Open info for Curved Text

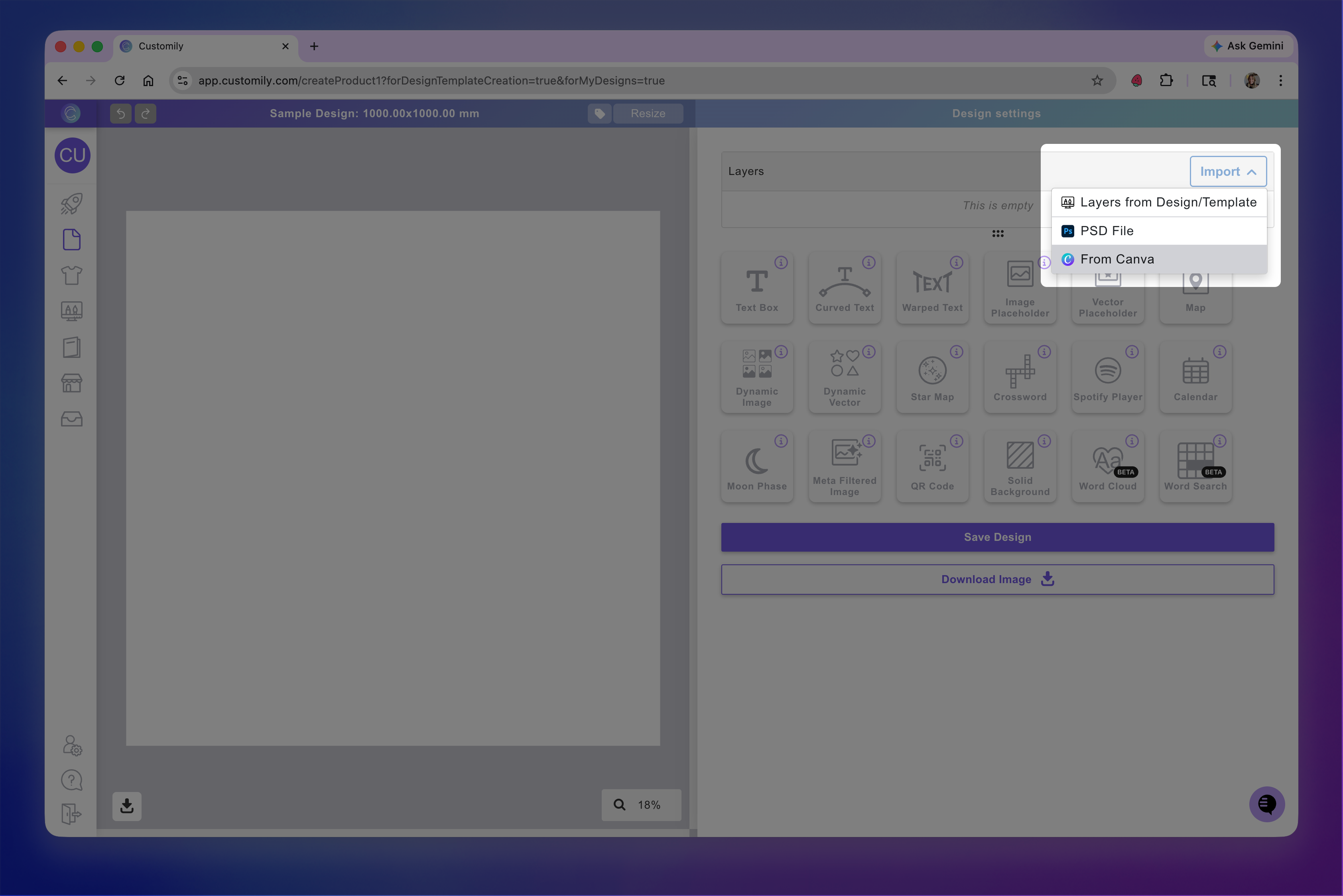[868, 262]
